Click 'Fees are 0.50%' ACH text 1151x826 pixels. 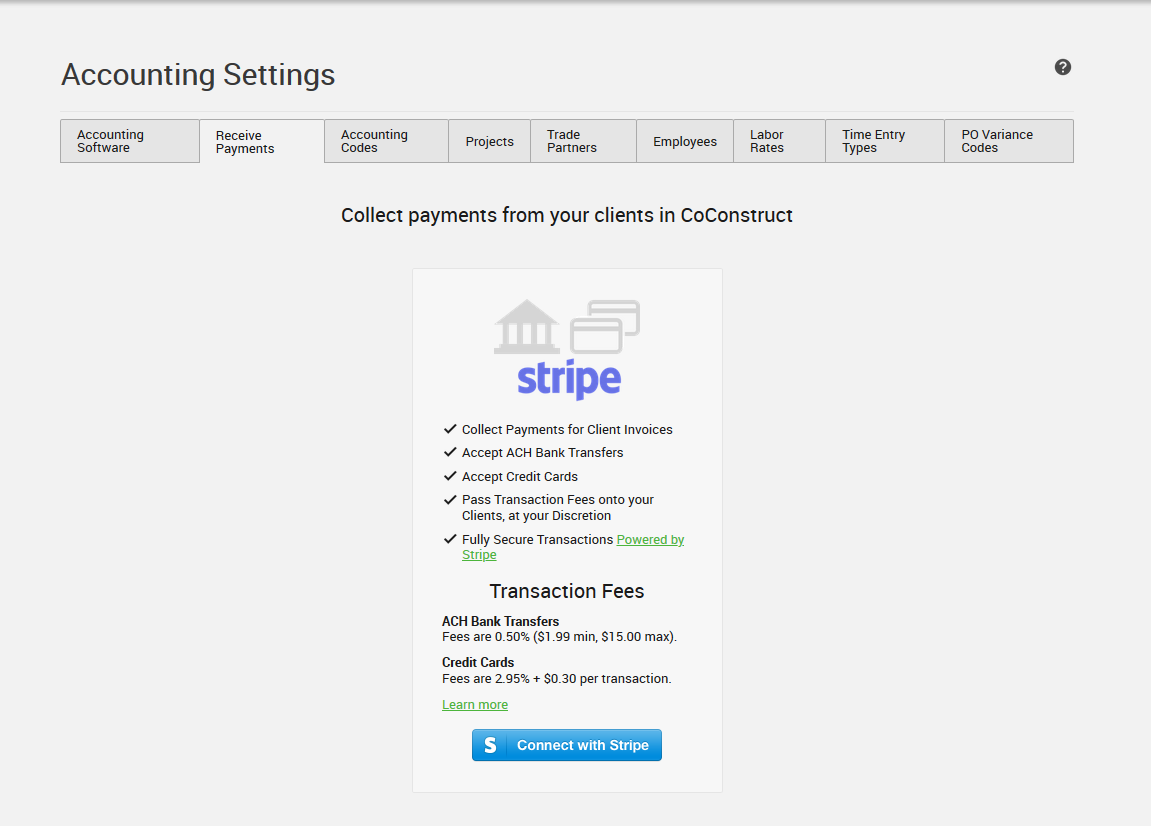[559, 637]
